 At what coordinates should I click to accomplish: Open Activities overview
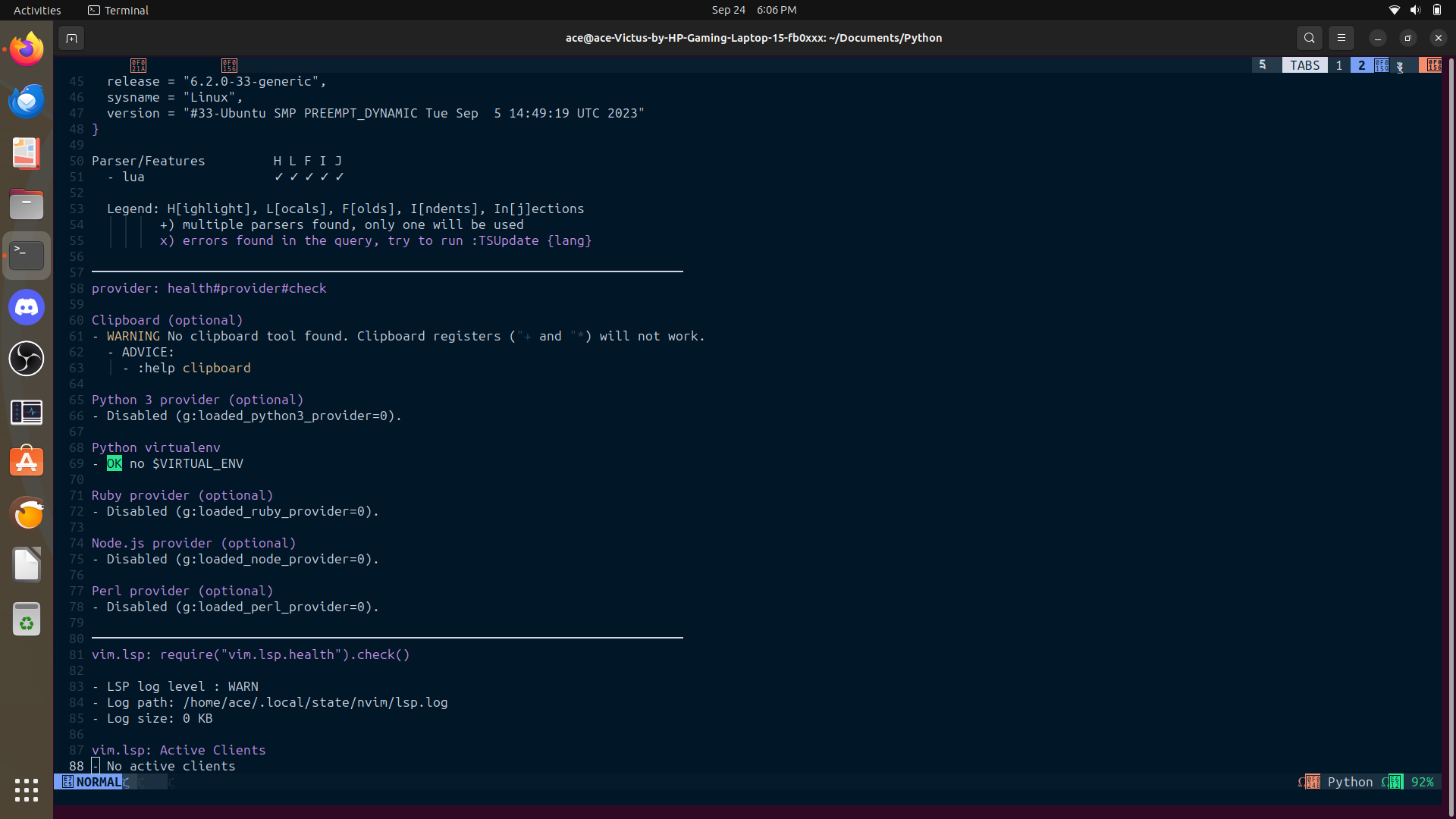(37, 10)
